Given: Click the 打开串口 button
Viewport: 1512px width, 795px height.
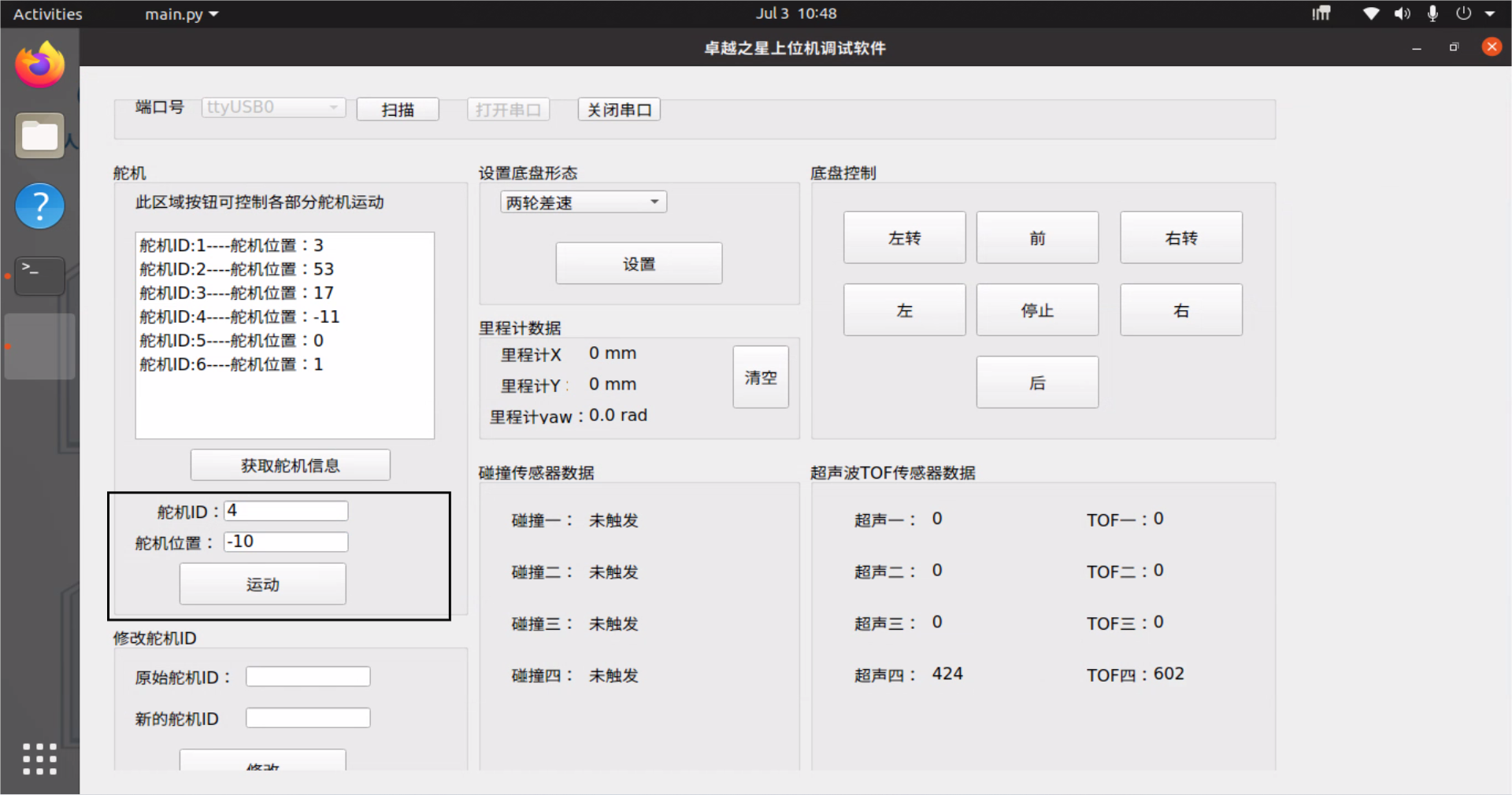Looking at the screenshot, I should [x=508, y=109].
